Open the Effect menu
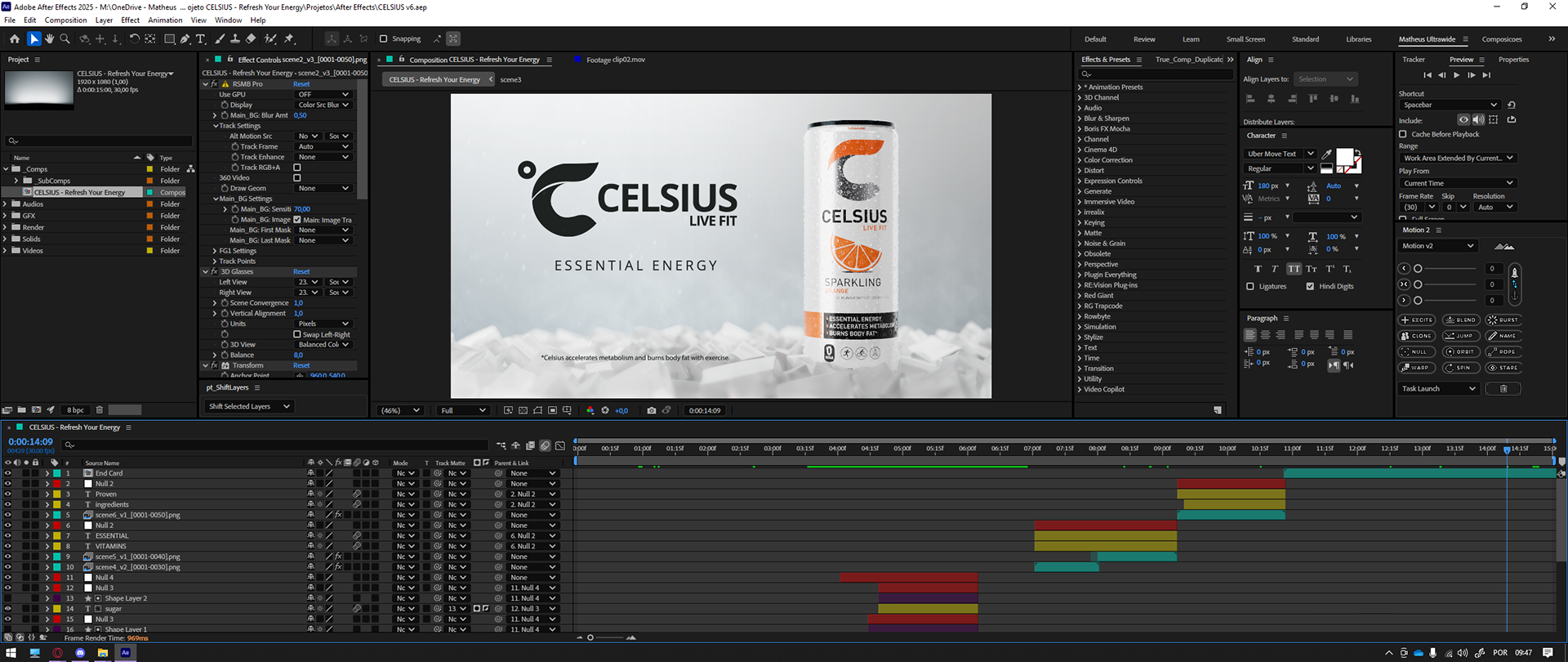This screenshot has height=662, width=1568. 131,20
